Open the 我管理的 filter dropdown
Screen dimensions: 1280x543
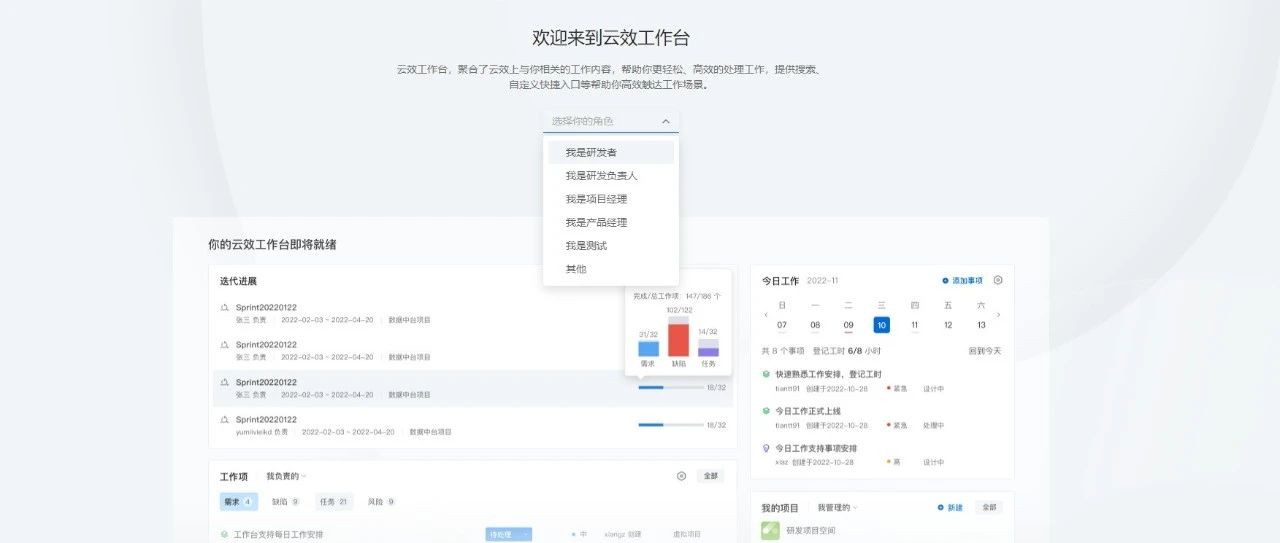837,507
